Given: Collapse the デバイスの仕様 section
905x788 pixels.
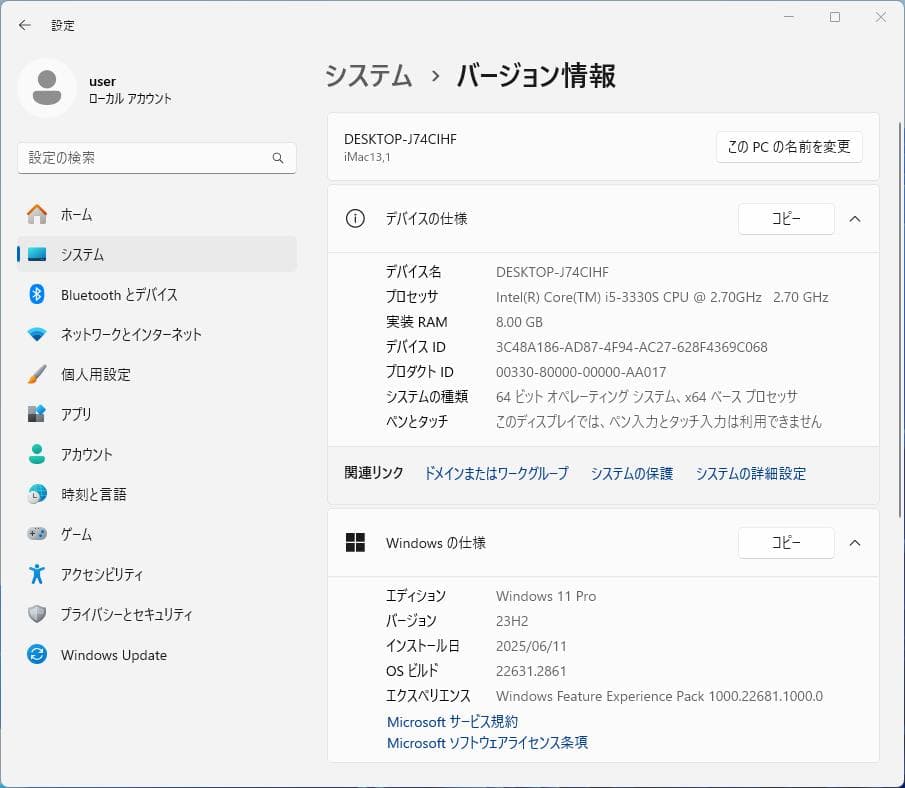Looking at the screenshot, I should 854,219.
